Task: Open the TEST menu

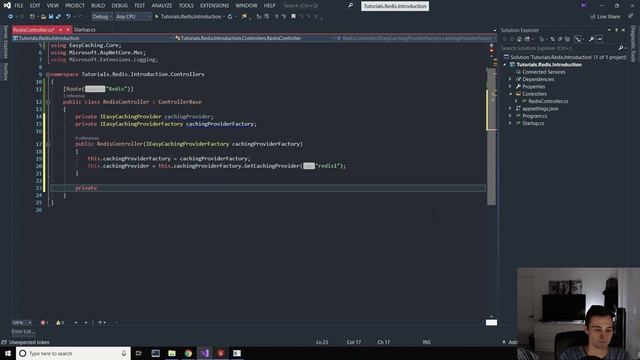Action: (x=140, y=6)
